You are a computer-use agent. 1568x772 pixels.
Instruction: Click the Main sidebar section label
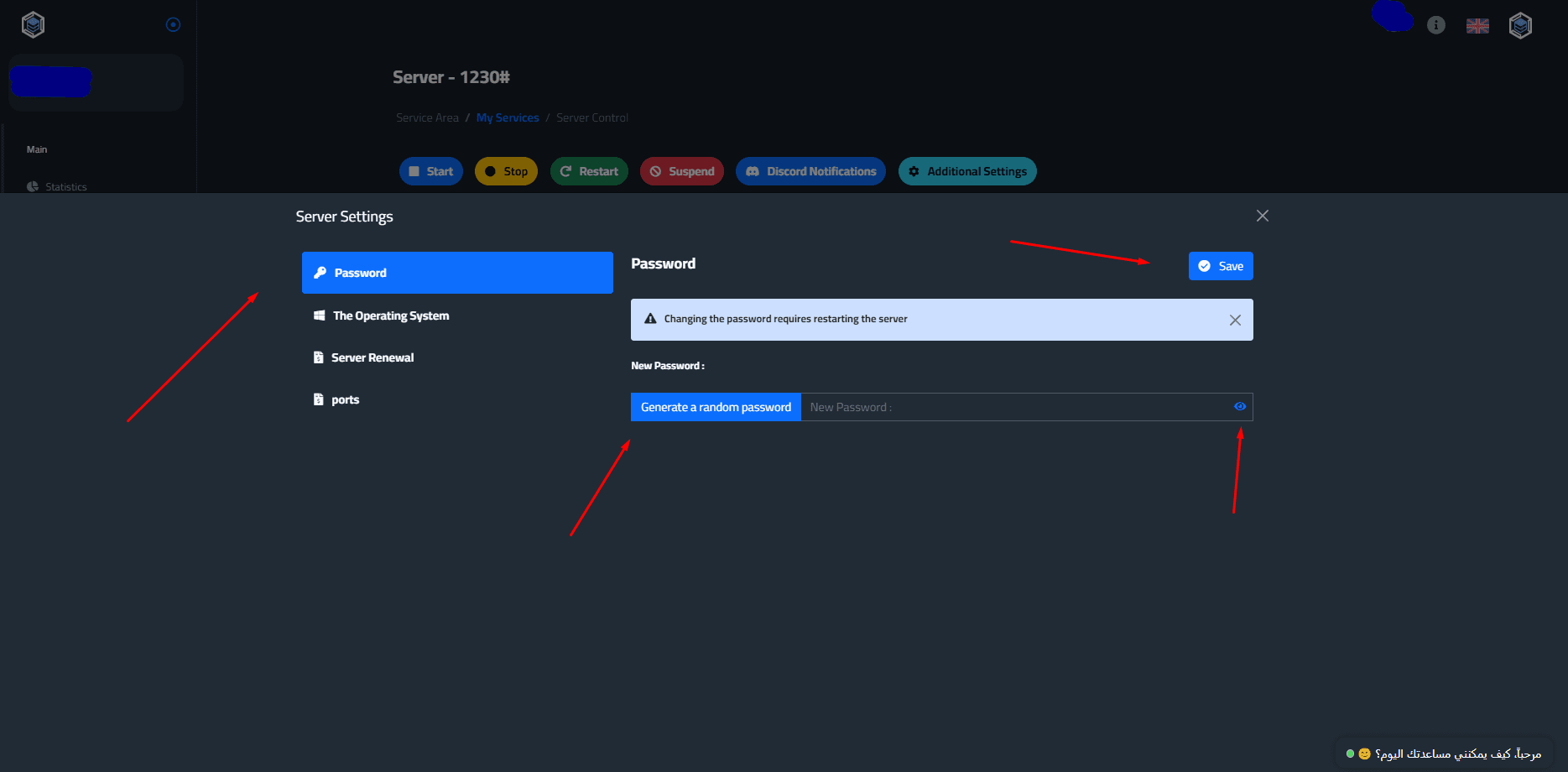tap(37, 149)
